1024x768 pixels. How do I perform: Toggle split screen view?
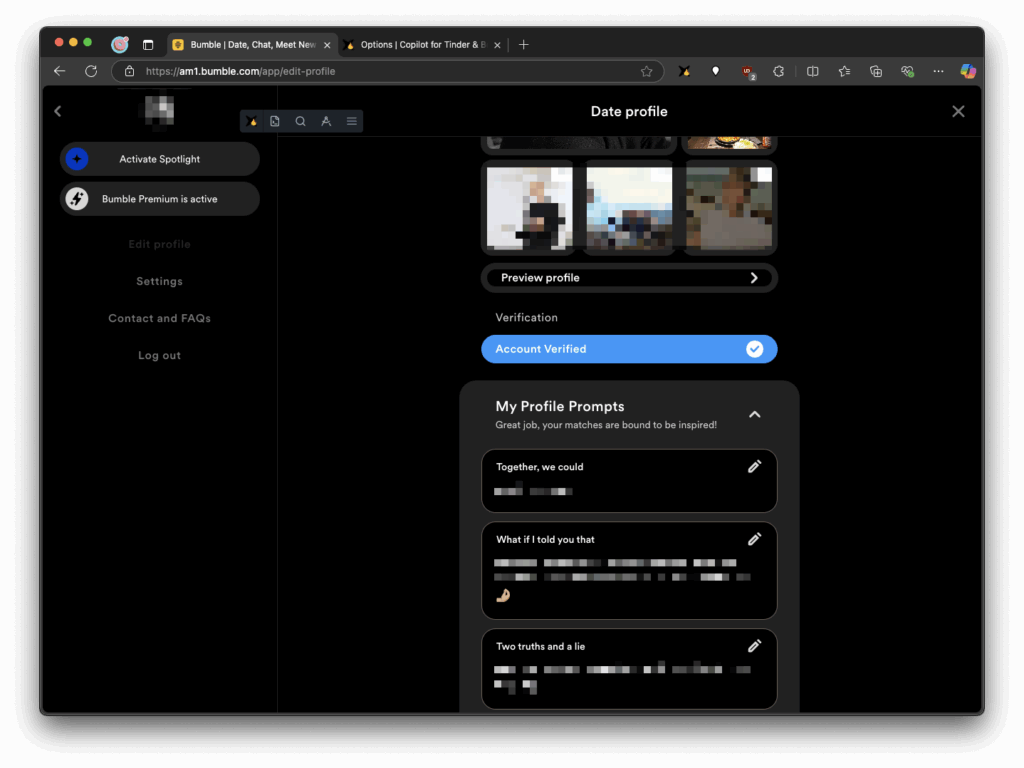(812, 71)
